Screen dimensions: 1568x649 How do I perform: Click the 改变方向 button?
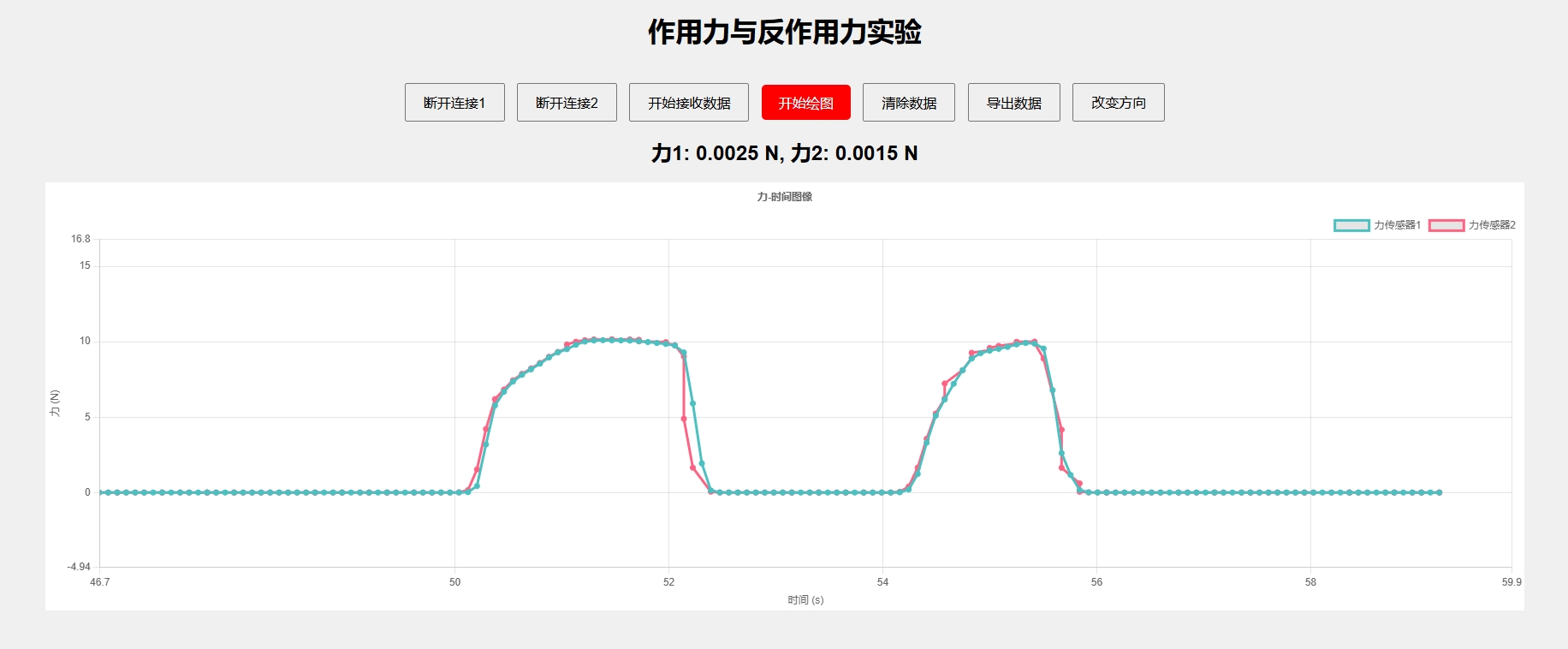[x=1118, y=103]
